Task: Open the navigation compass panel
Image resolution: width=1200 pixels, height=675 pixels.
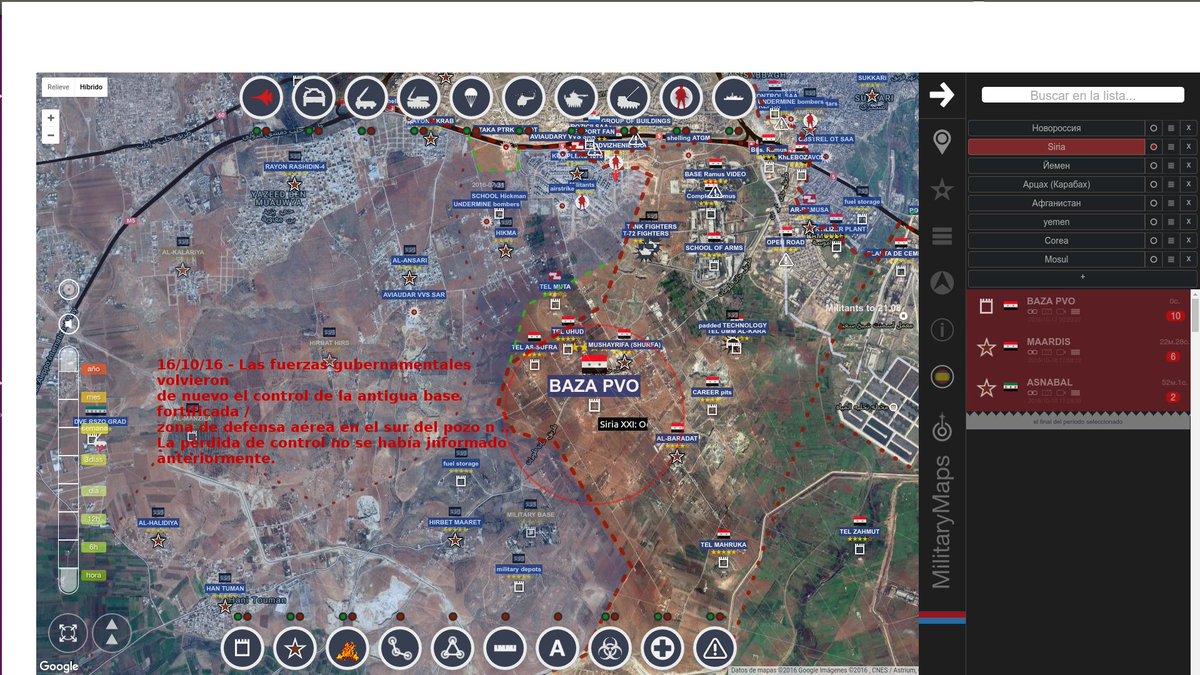Action: [941, 283]
